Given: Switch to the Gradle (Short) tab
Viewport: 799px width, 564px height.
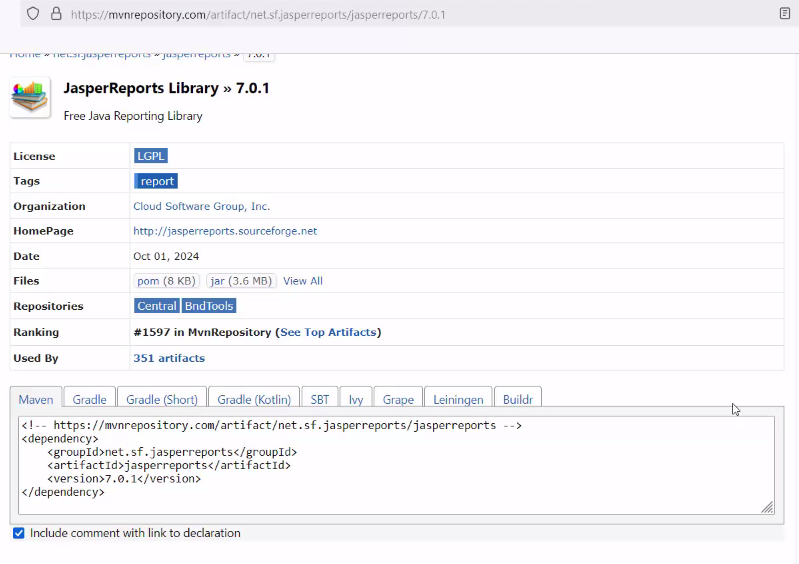Looking at the screenshot, I should click(162, 399).
